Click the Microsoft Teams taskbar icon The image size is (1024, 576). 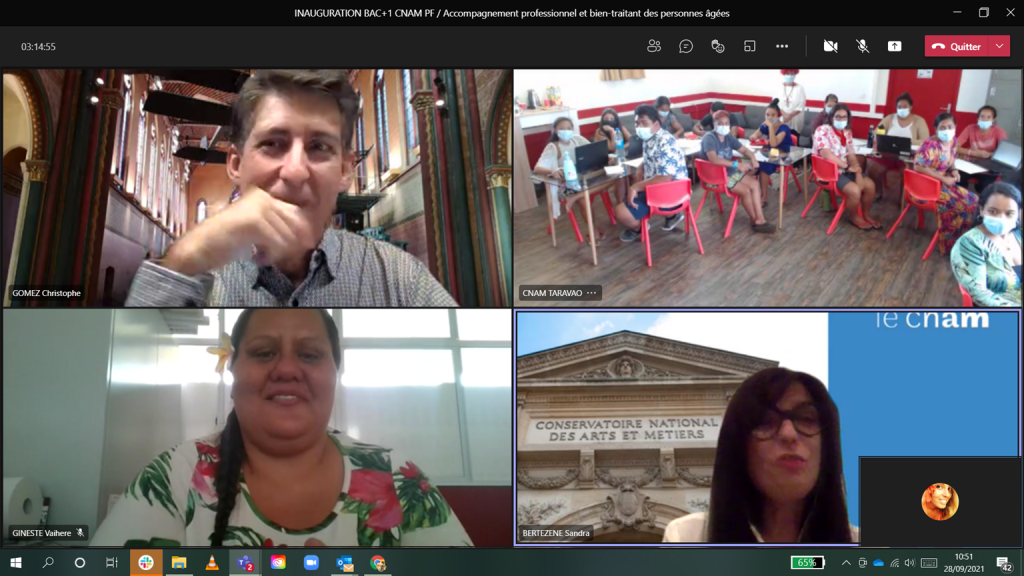pos(246,562)
